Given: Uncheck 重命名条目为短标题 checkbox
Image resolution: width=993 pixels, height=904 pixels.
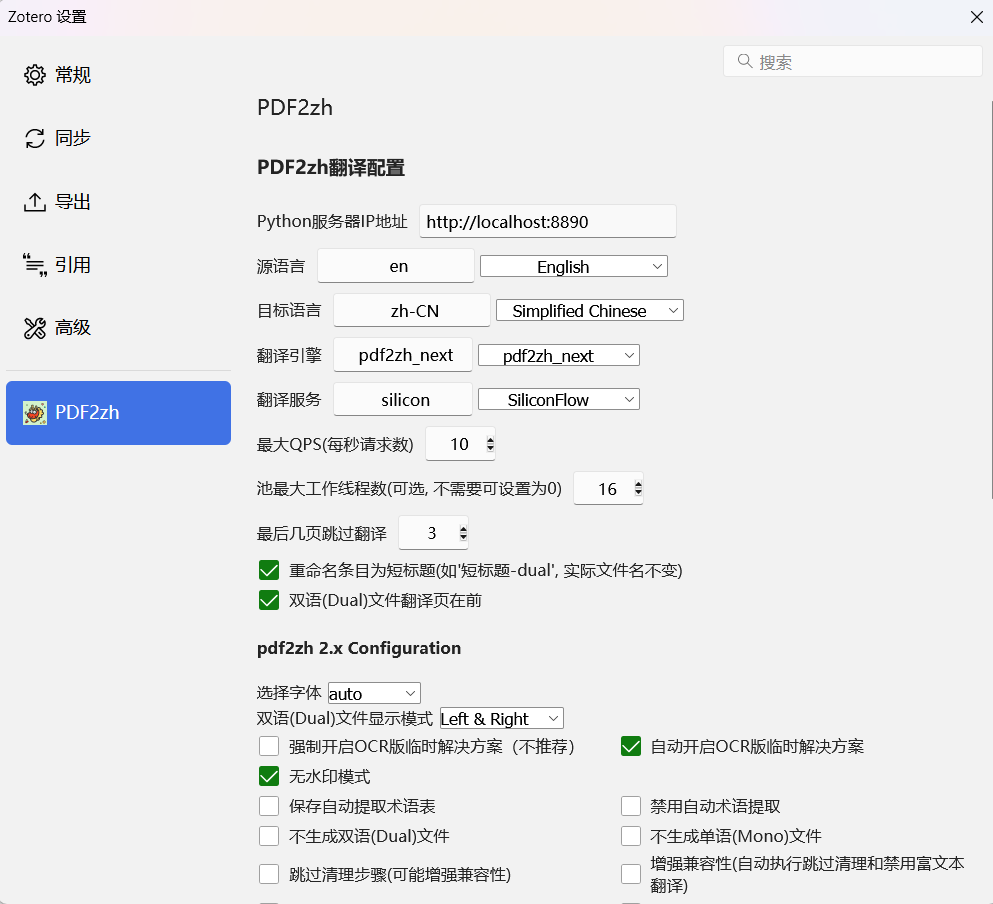Looking at the screenshot, I should 269,570.
